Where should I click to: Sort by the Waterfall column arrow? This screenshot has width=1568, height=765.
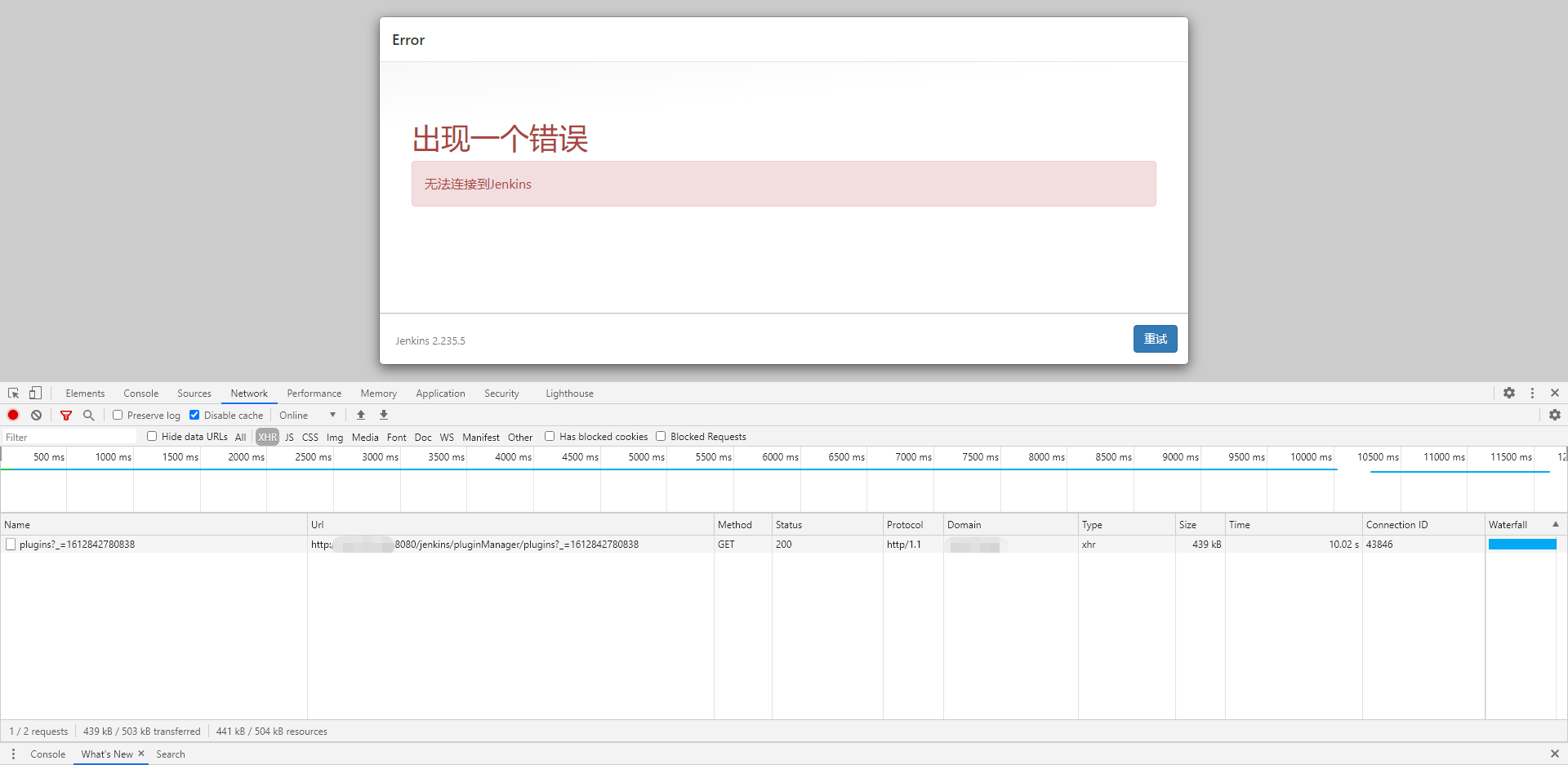coord(1556,524)
